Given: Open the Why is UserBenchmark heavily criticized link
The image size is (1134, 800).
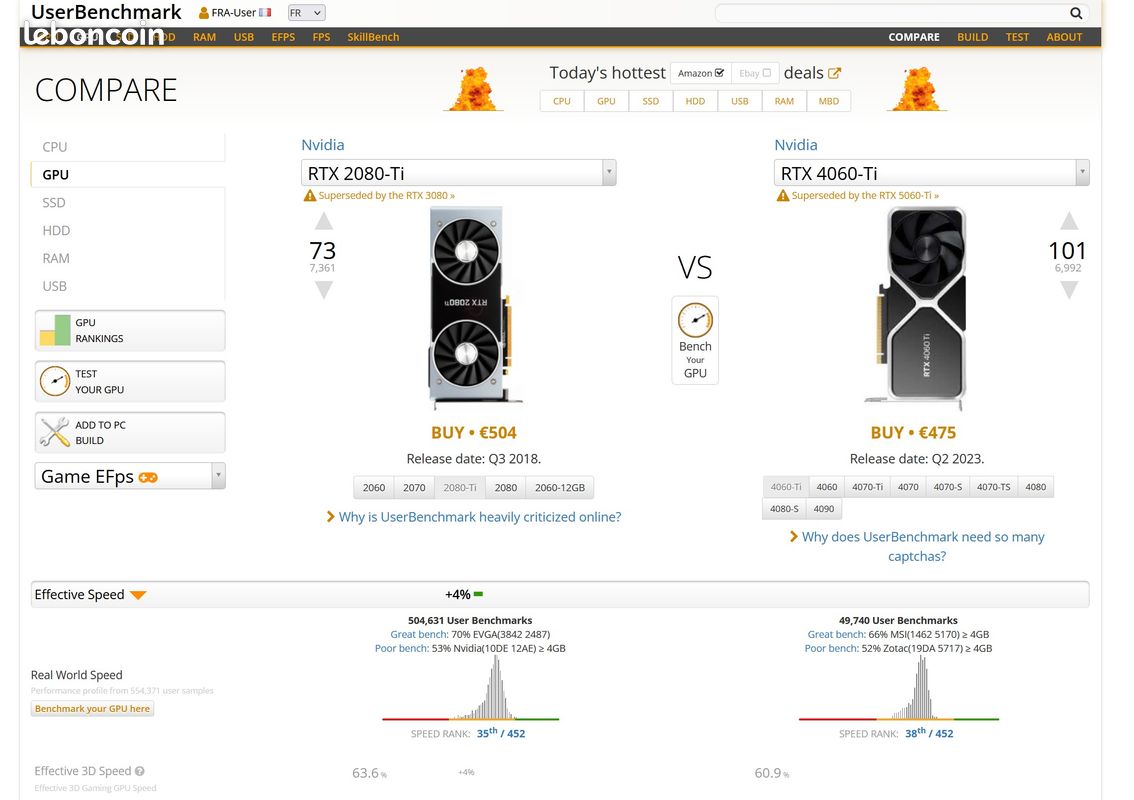Looking at the screenshot, I should (x=475, y=516).
